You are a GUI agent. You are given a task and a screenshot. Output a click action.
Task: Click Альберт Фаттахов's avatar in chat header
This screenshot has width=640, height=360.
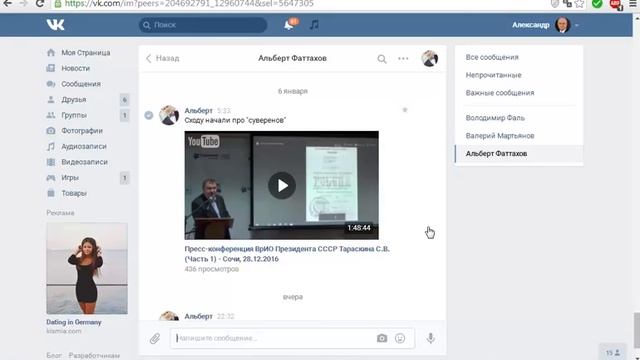pos(429,58)
